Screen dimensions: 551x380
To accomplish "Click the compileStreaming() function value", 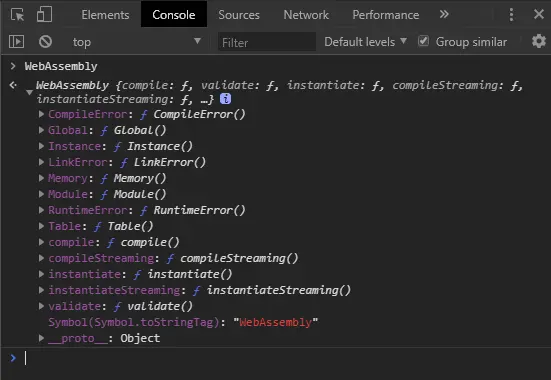I will tap(239, 258).
